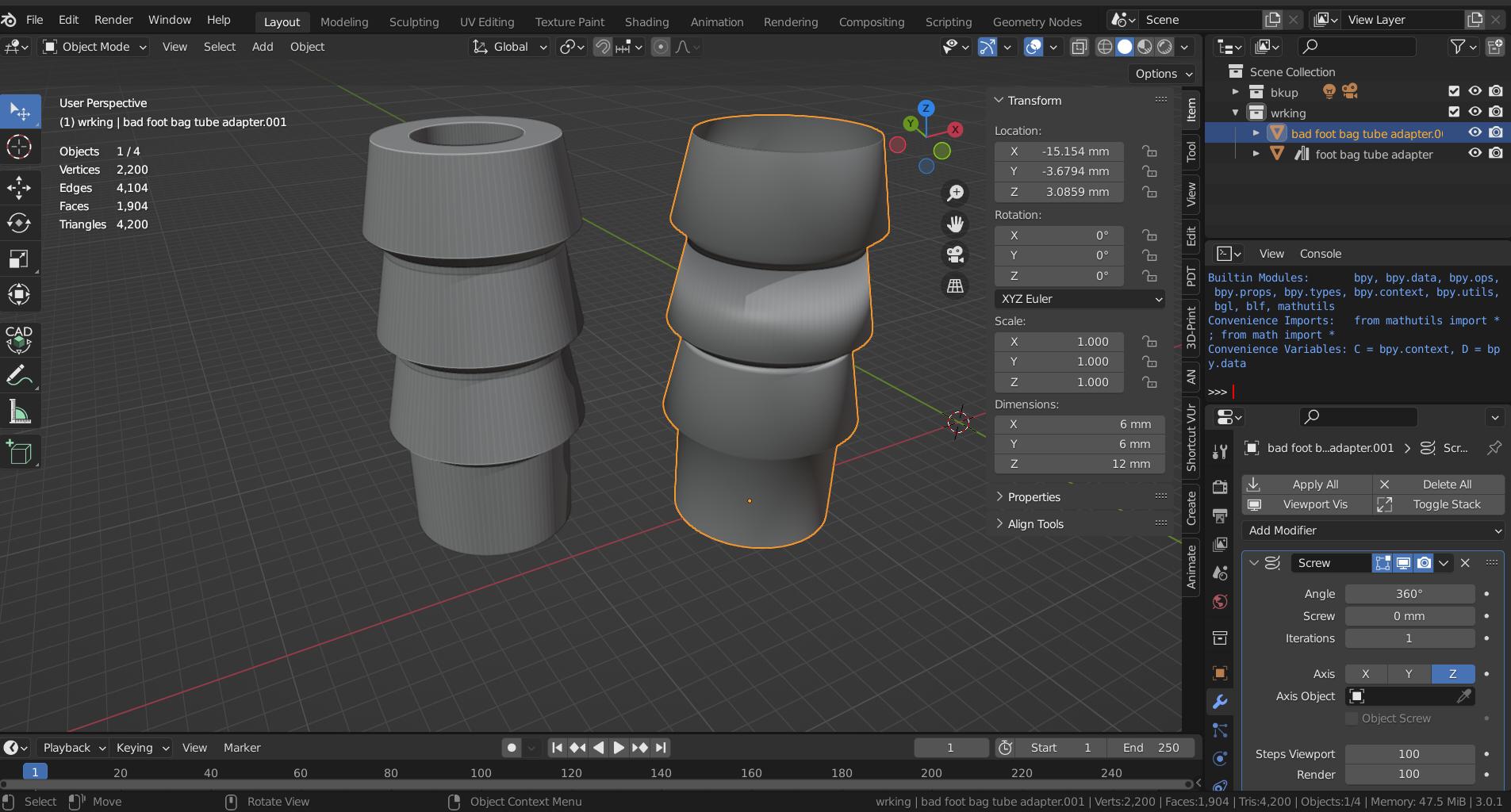
Task: Select the Cursor tool in toolbar
Action: [x=20, y=147]
